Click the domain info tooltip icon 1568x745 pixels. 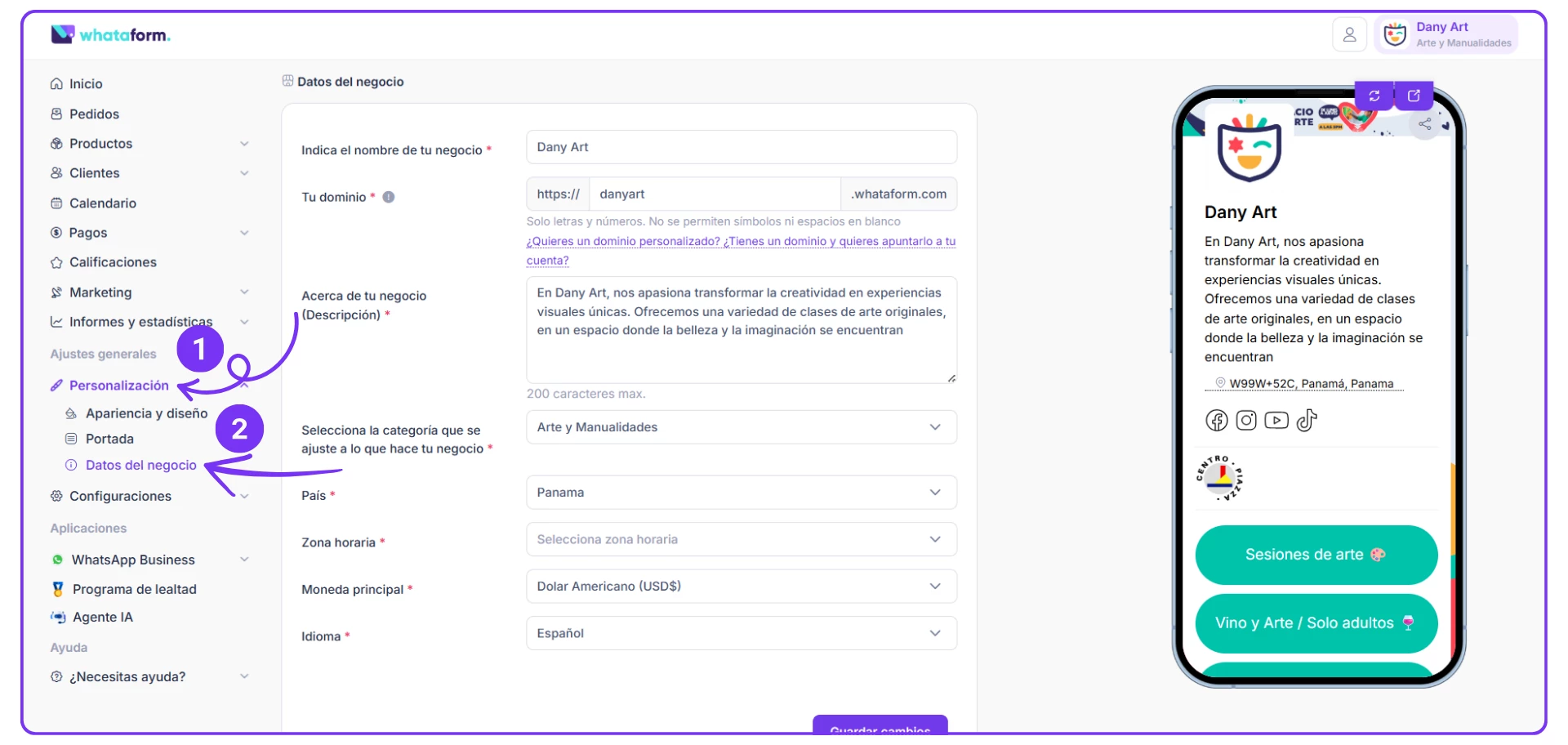click(389, 197)
